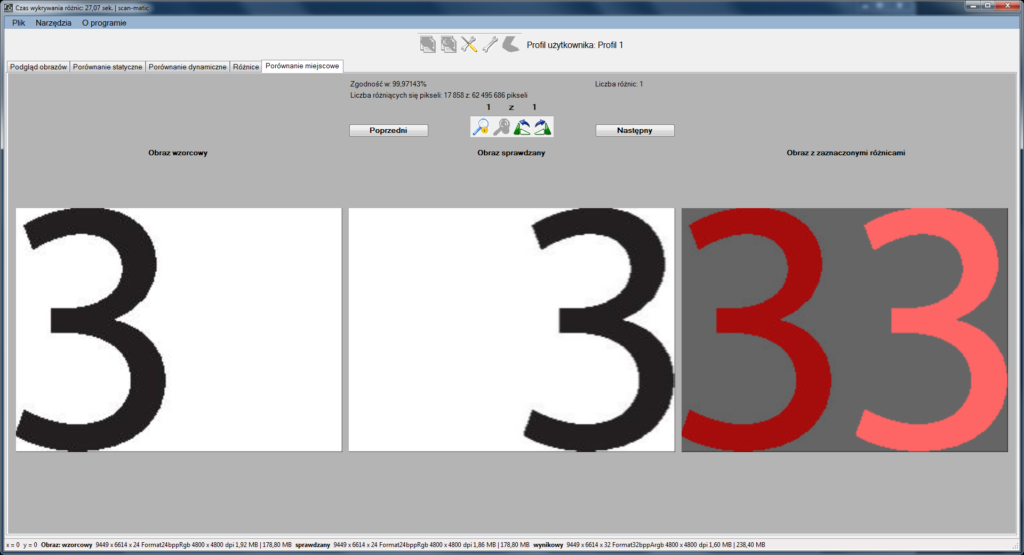Click the gray eraser-shaped toolbar icon

tap(511, 44)
